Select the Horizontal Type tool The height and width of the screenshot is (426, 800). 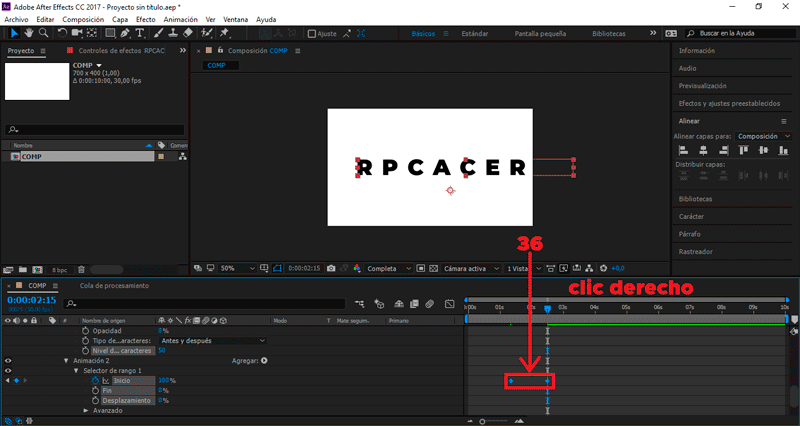pos(140,33)
